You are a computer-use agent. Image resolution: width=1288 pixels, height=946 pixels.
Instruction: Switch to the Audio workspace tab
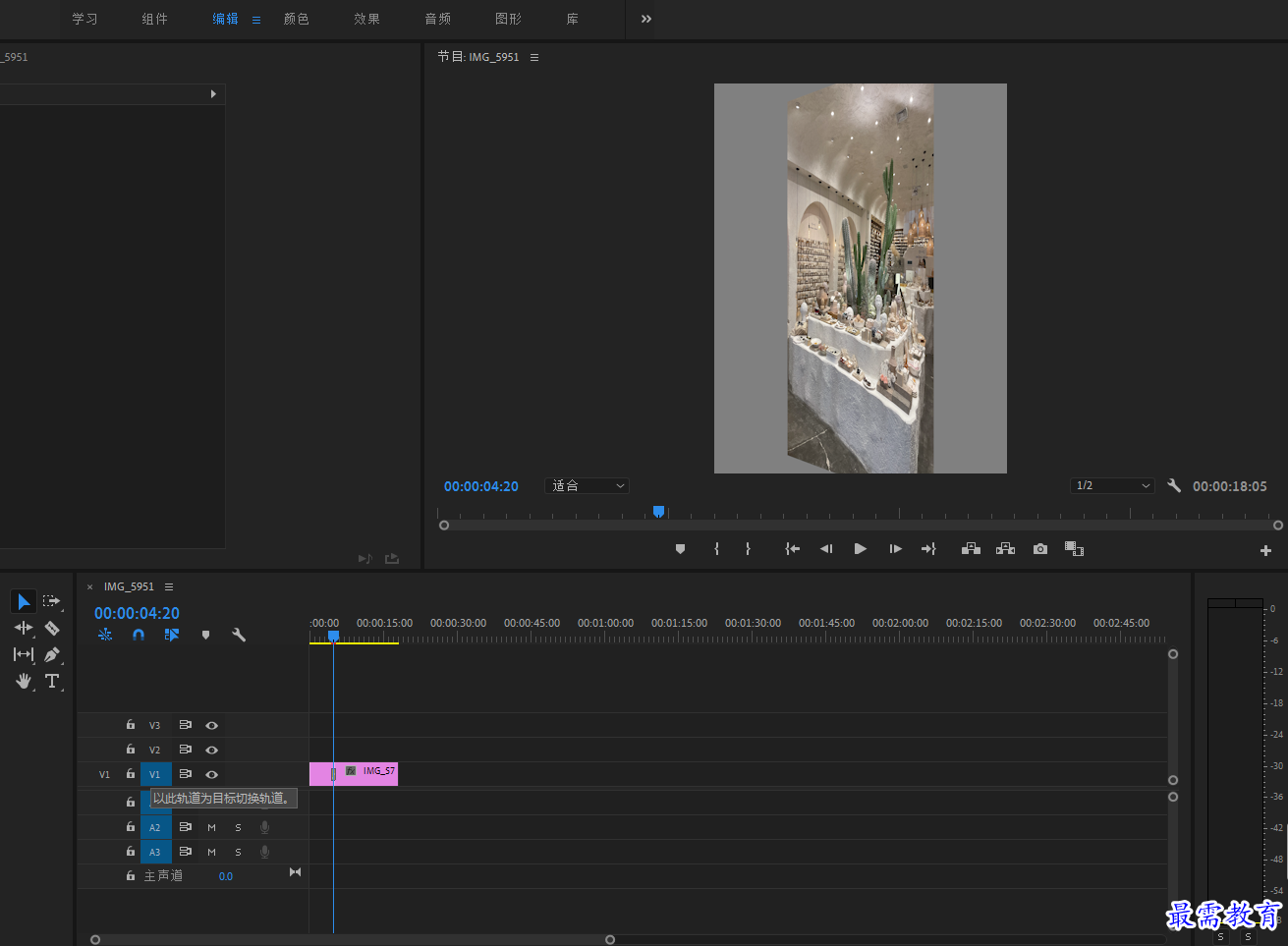point(437,19)
